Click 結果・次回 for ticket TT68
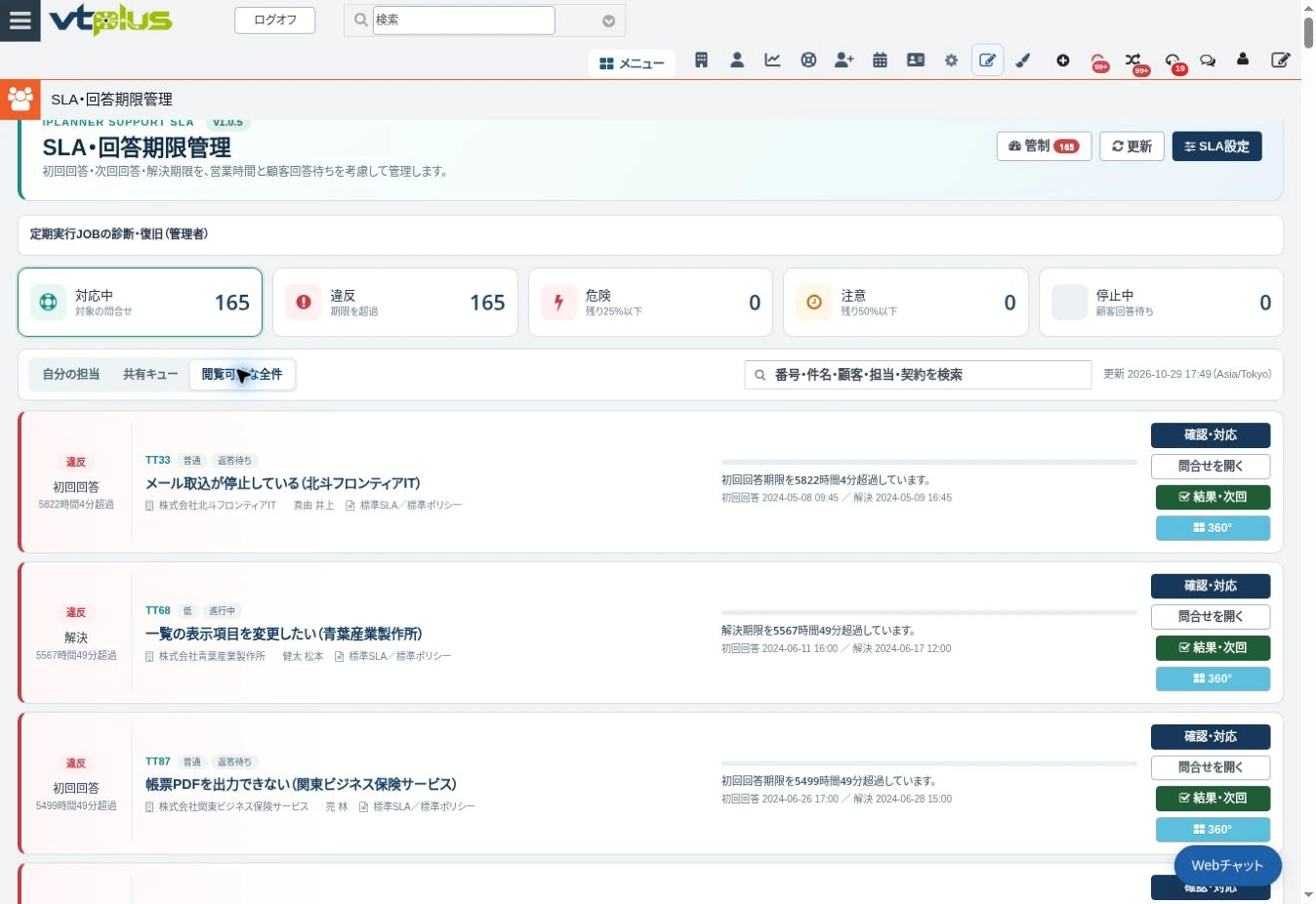 [1213, 647]
